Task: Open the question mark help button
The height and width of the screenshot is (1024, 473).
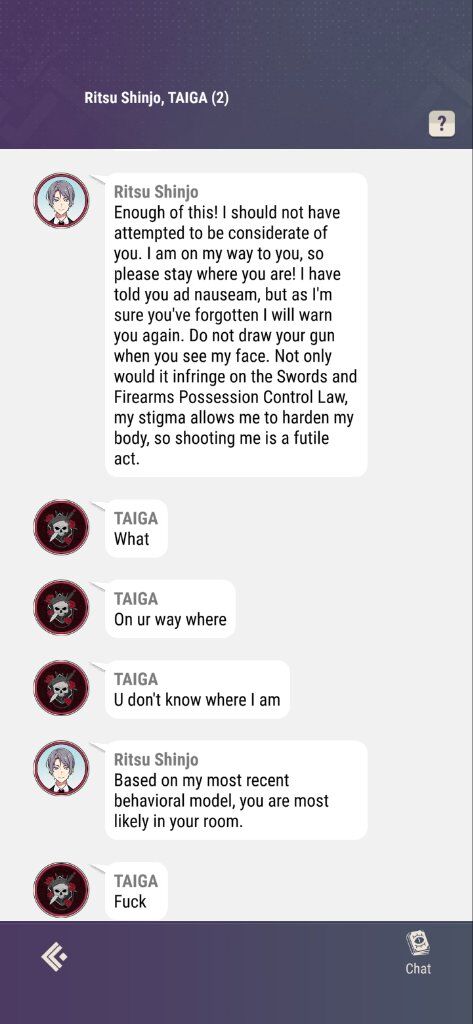Action: 442,123
